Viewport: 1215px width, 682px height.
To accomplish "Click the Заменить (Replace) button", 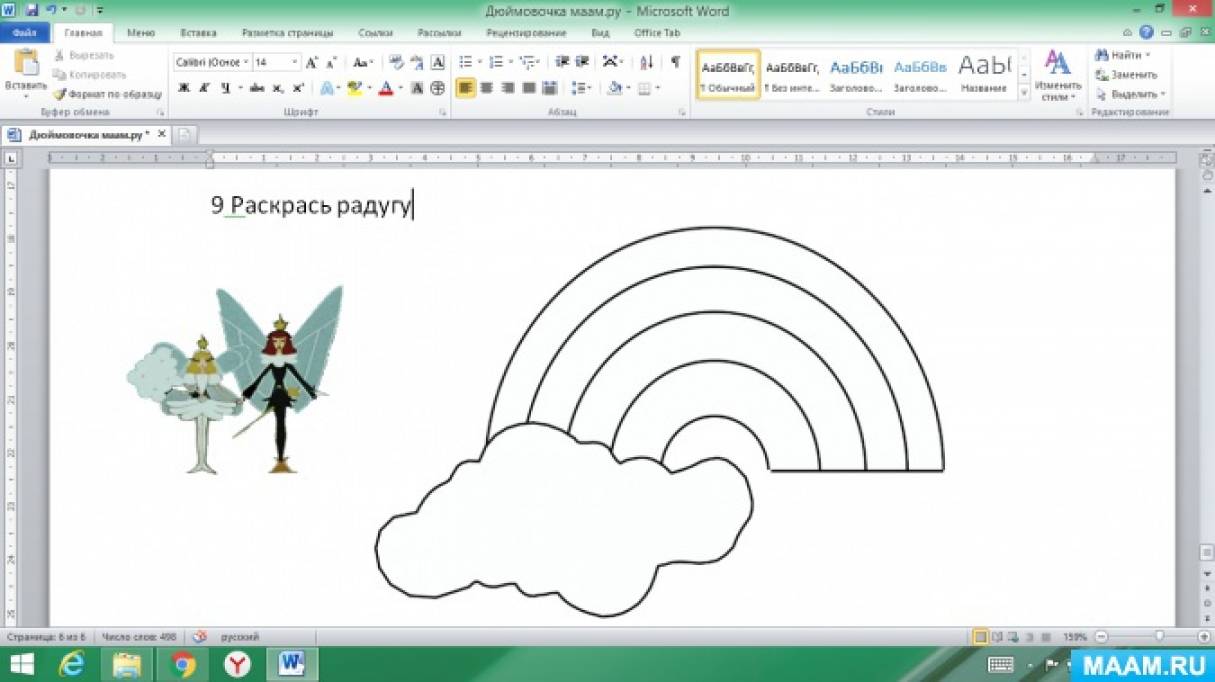I will pos(1127,75).
